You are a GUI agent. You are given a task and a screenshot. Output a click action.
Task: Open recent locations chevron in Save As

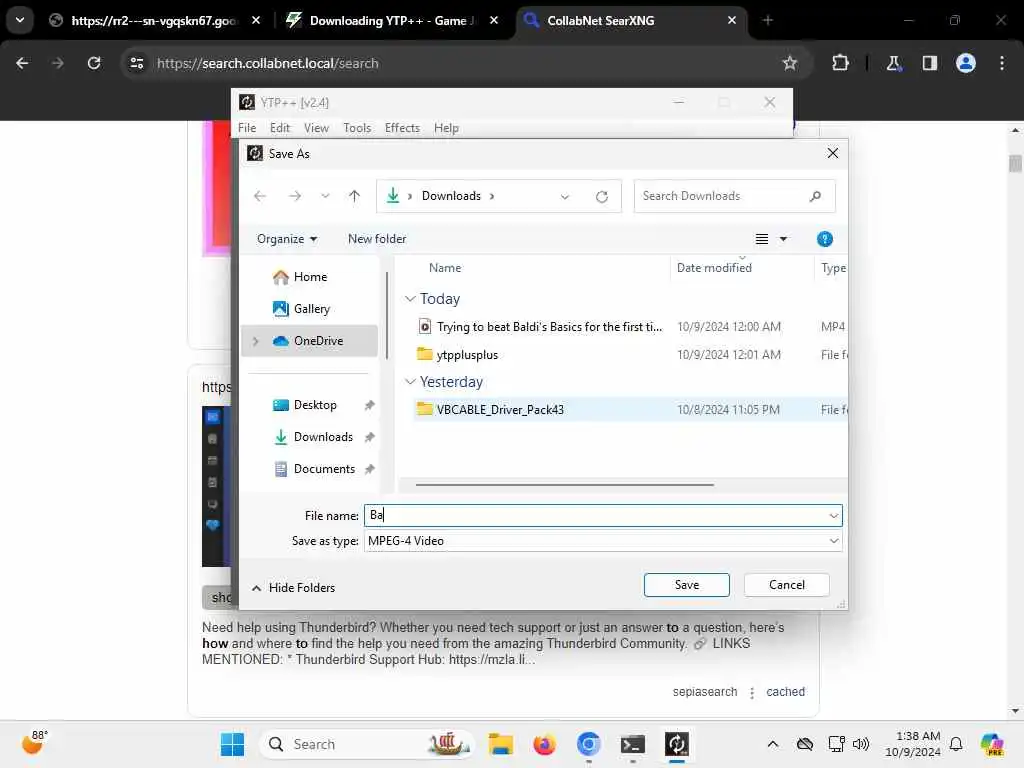click(325, 196)
